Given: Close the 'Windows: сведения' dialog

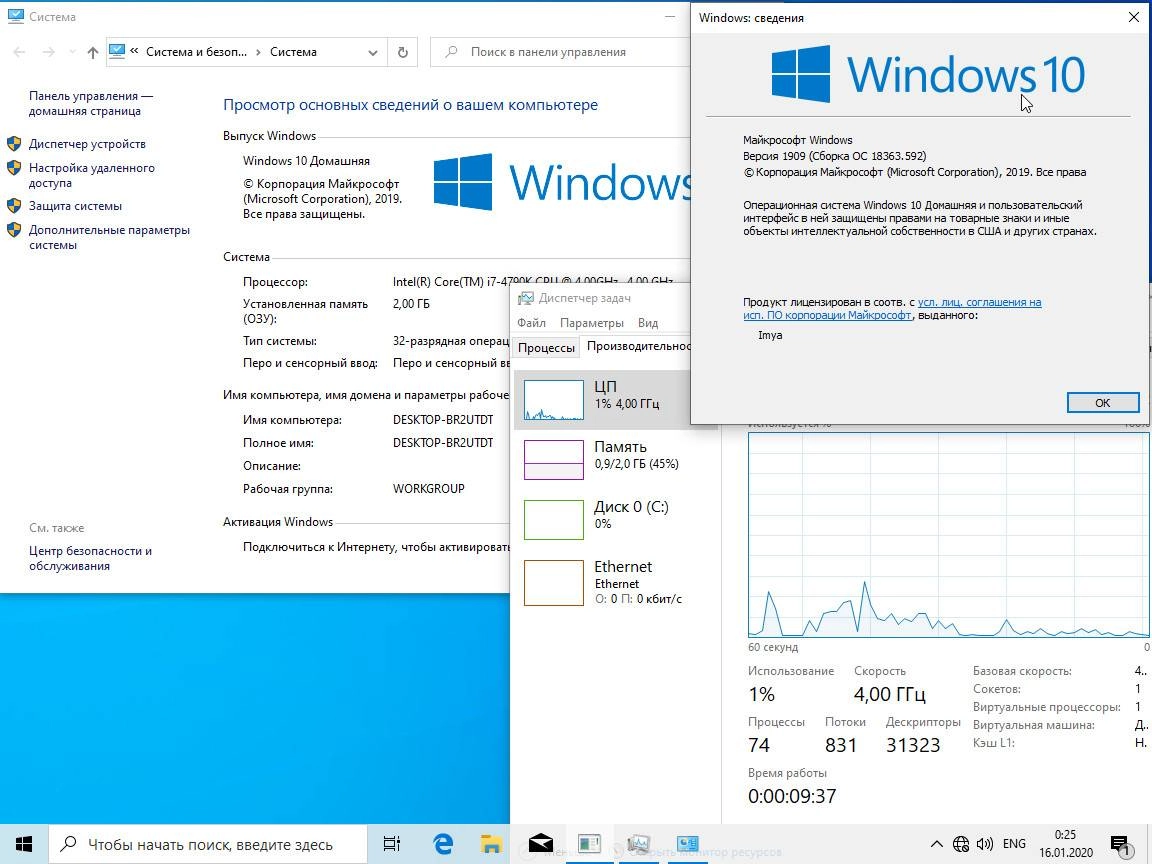Looking at the screenshot, I should click(x=1134, y=18).
